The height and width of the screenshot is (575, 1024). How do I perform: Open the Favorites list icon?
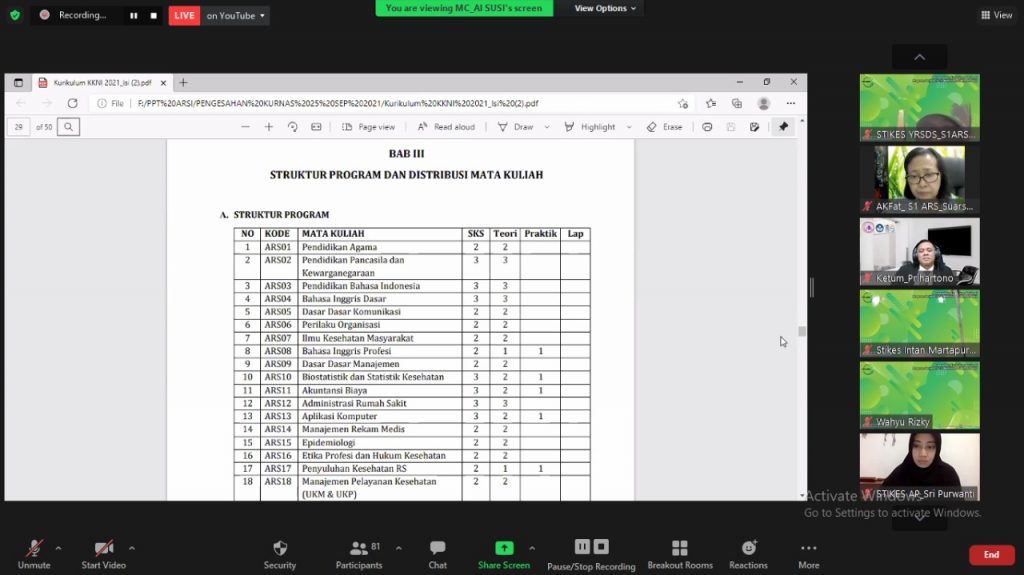711,103
